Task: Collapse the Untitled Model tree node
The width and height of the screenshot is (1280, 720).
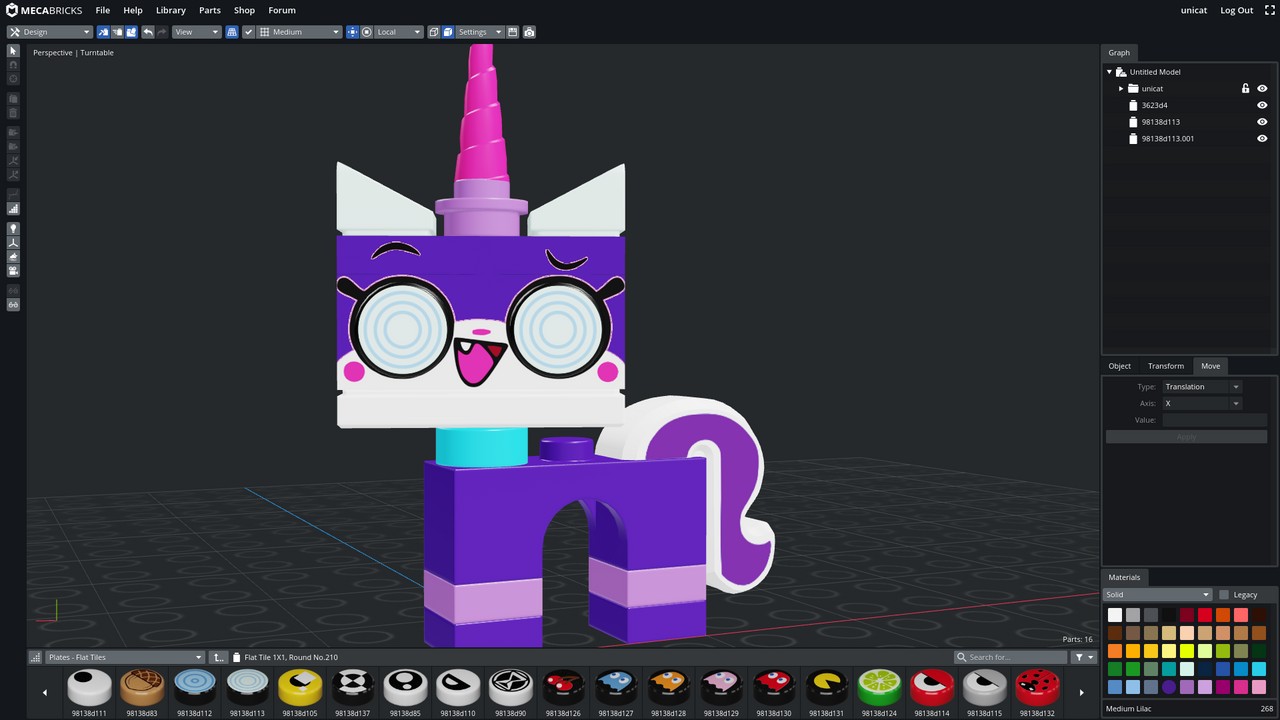Action: (x=1109, y=72)
